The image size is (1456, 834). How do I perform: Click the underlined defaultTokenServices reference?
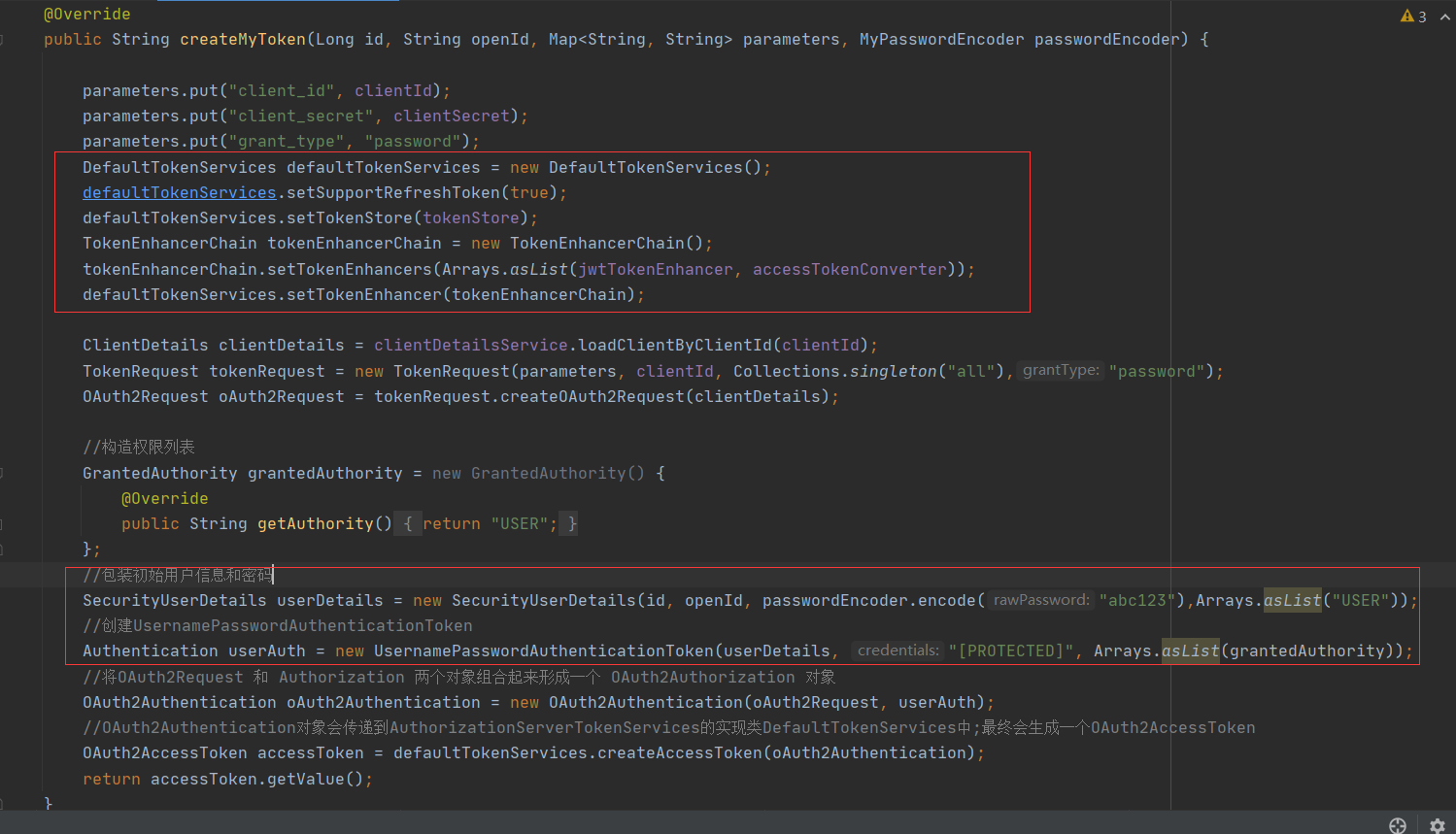pos(180,192)
